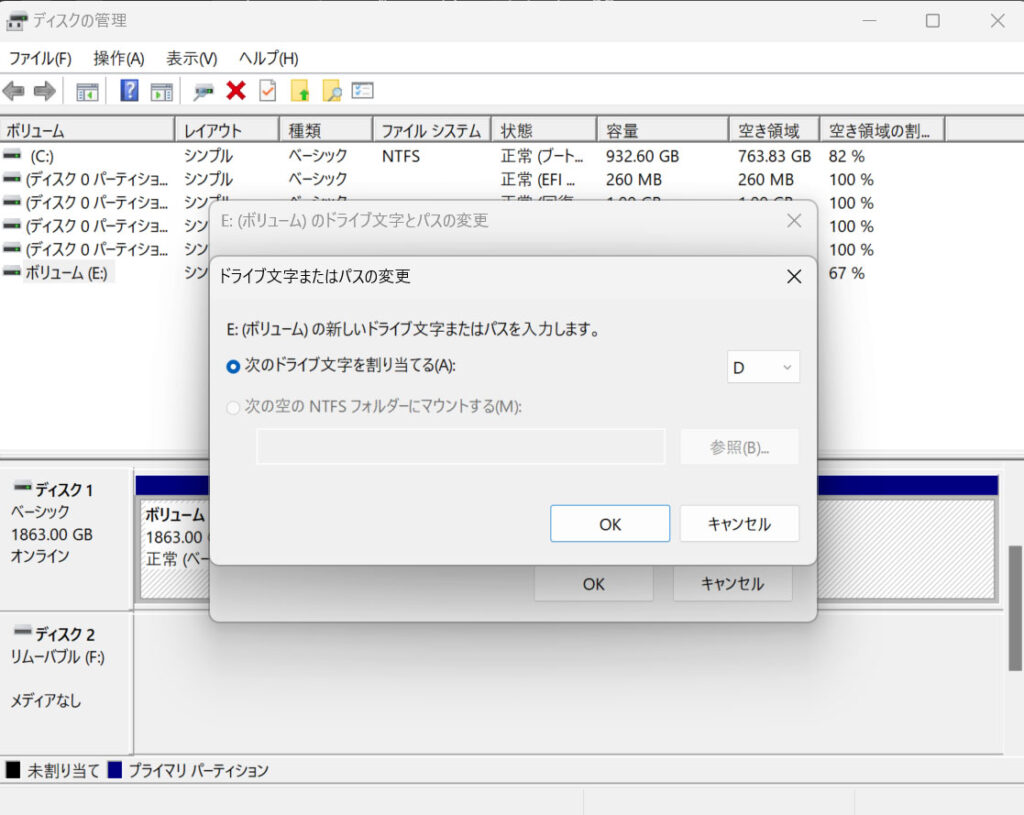Click the show/hide action pane icon

click(x=161, y=91)
